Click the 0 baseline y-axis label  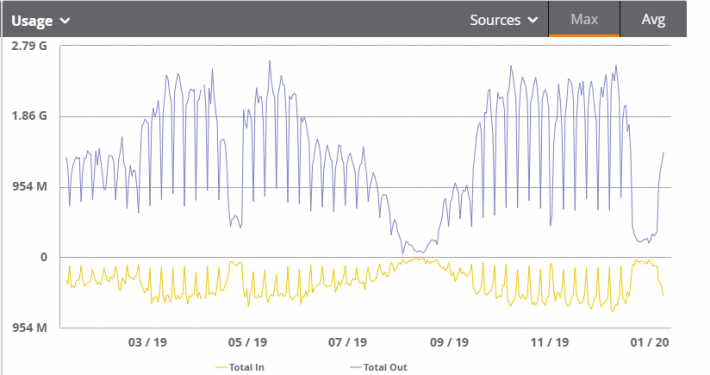pos(43,257)
